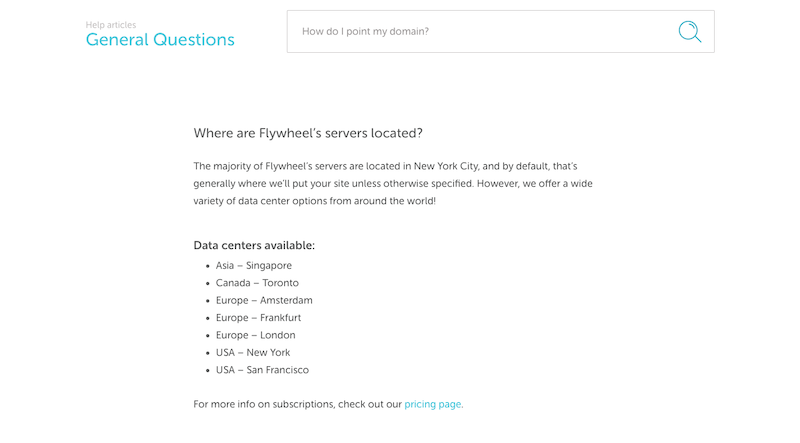Open the pricing page link

tap(433, 404)
